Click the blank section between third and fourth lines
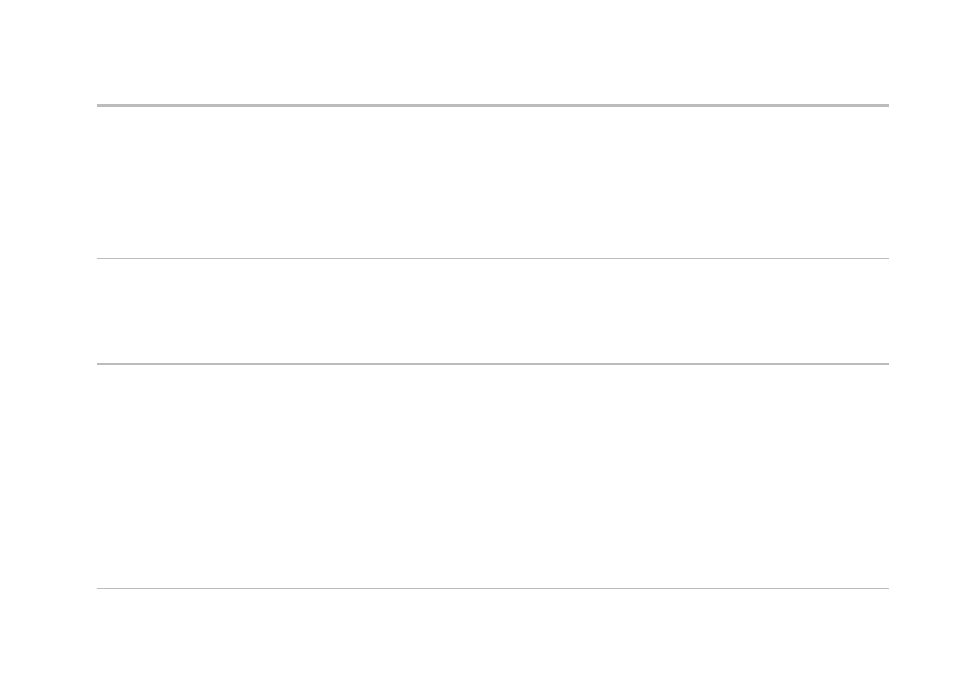The width and height of the screenshot is (953, 676). (x=492, y=477)
